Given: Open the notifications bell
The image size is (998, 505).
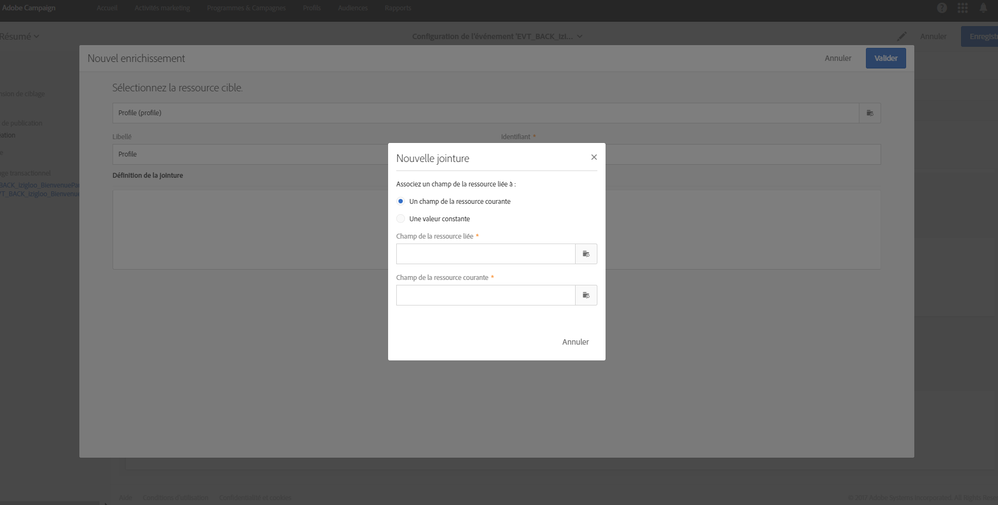Looking at the screenshot, I should (982, 8).
